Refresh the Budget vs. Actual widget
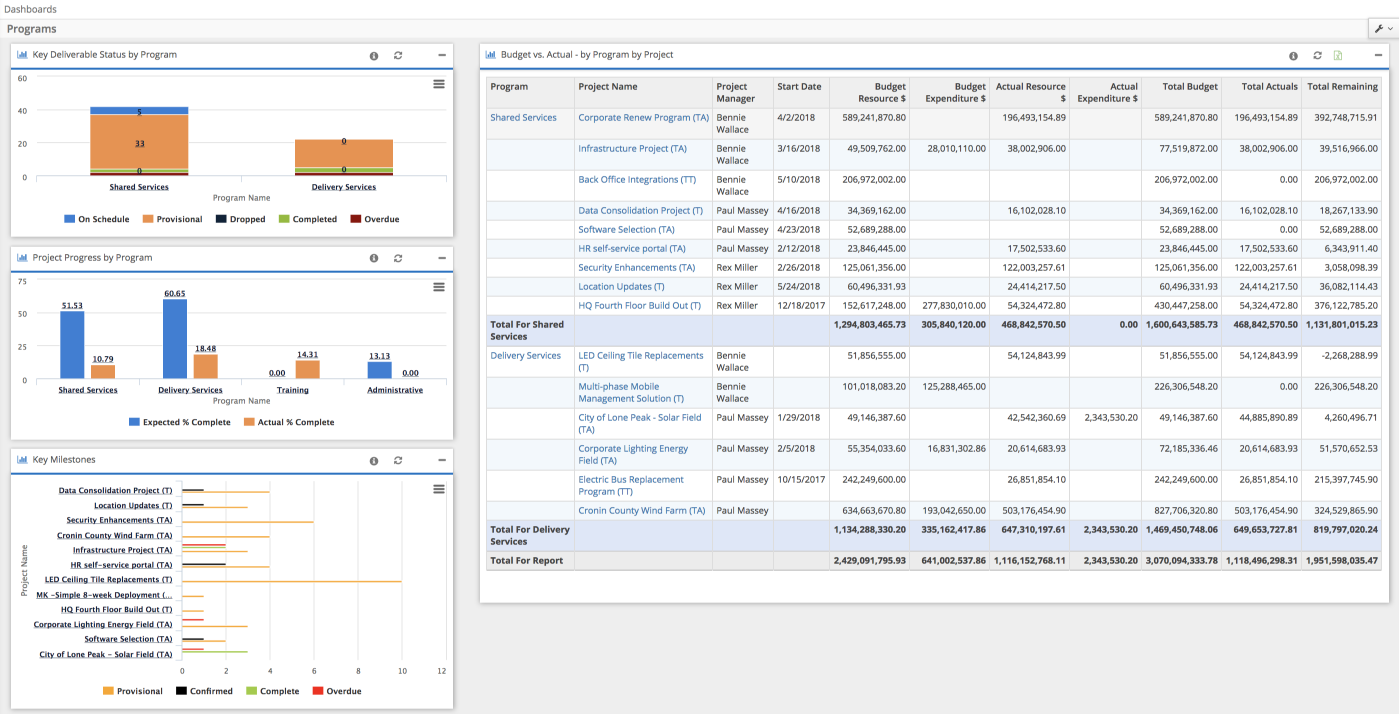This screenshot has height=714, width=1399. click(x=1317, y=56)
